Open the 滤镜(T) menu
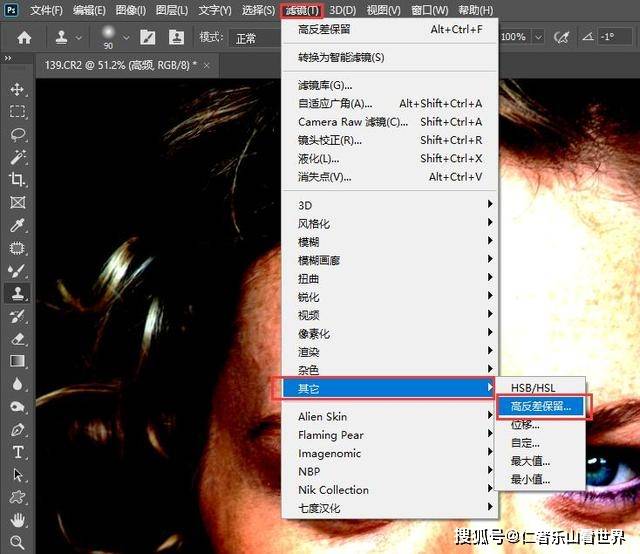This screenshot has width=640, height=554. pyautogui.click(x=302, y=10)
